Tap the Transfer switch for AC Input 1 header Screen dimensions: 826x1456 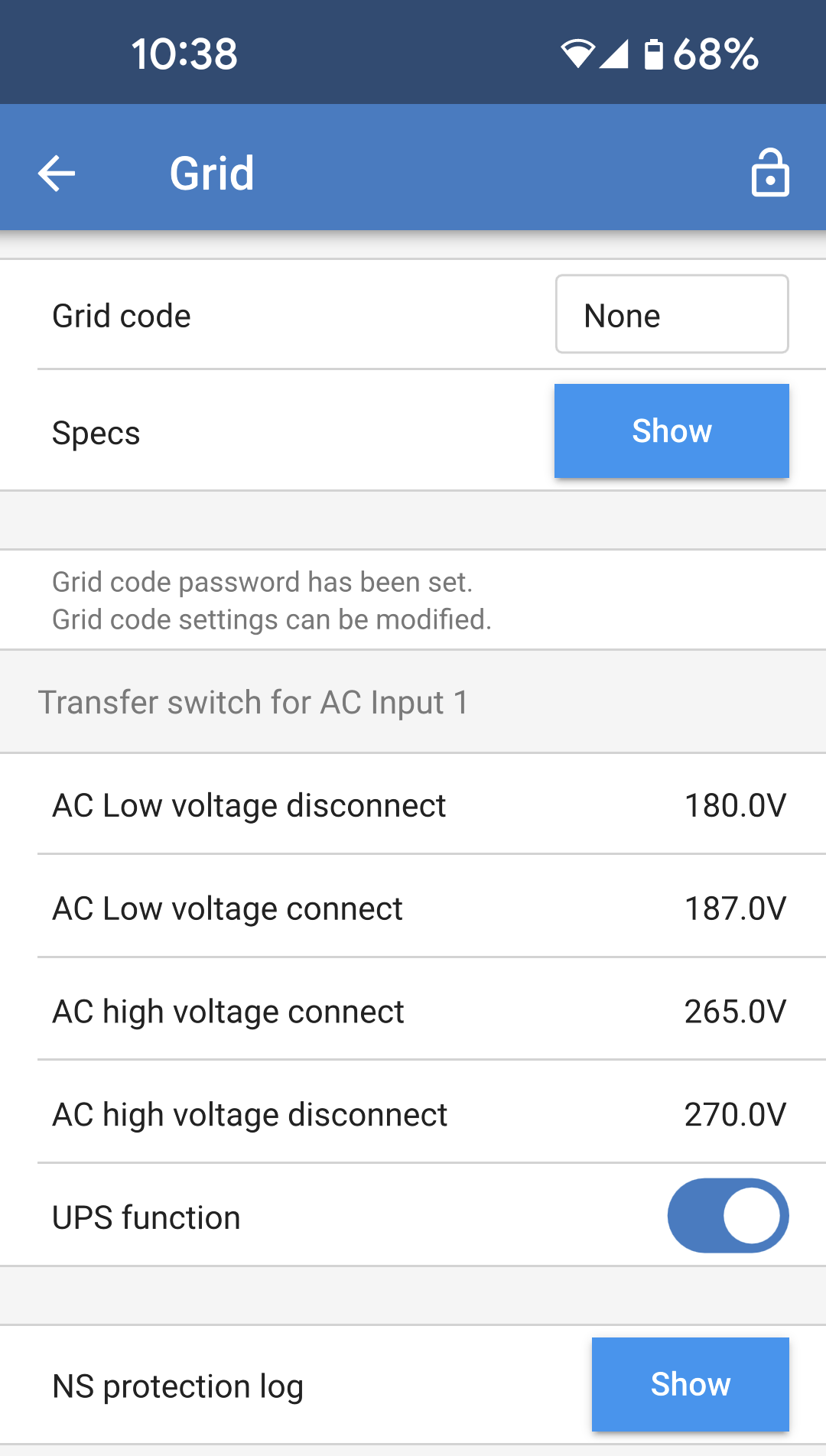(x=253, y=702)
